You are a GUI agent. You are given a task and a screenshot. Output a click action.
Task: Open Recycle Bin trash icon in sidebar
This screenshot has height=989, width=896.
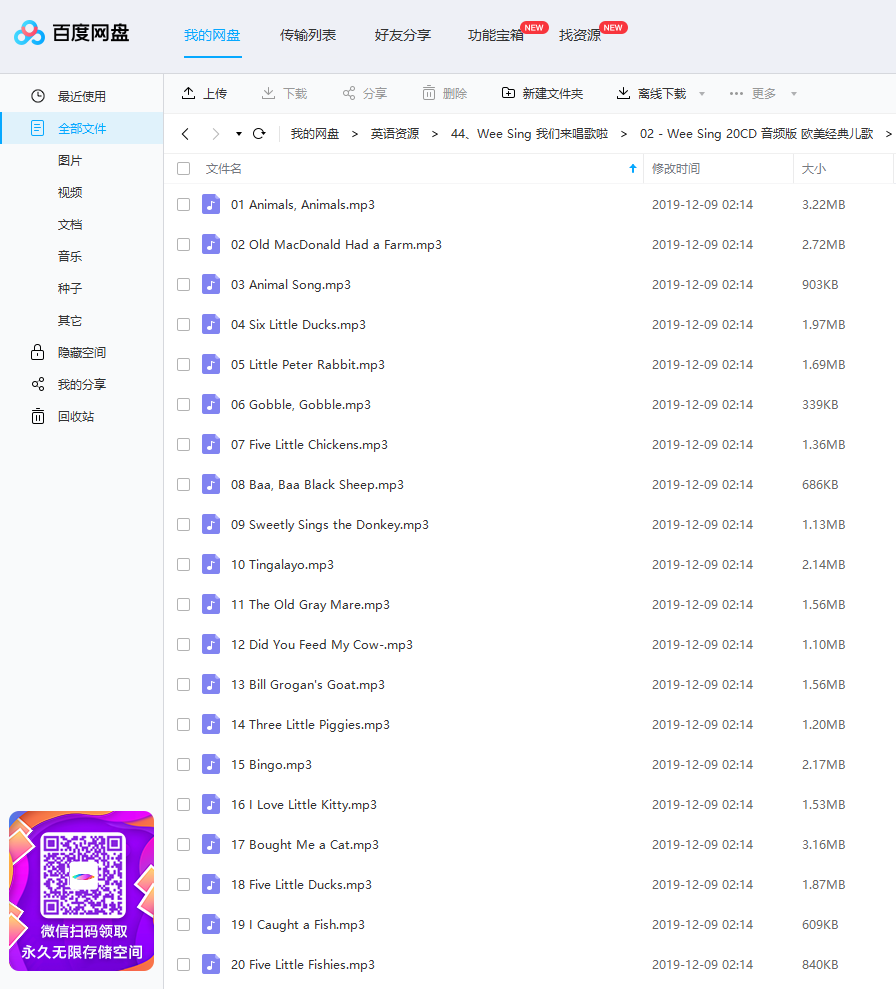point(38,416)
